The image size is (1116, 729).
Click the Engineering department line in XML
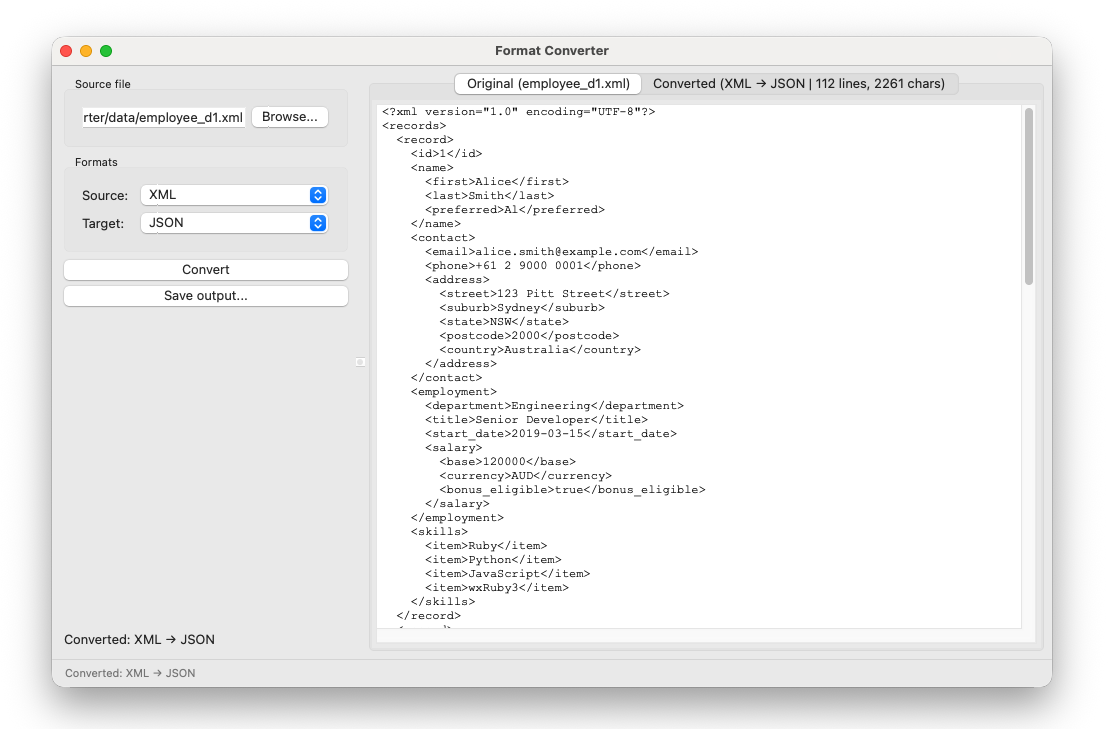click(x=554, y=406)
